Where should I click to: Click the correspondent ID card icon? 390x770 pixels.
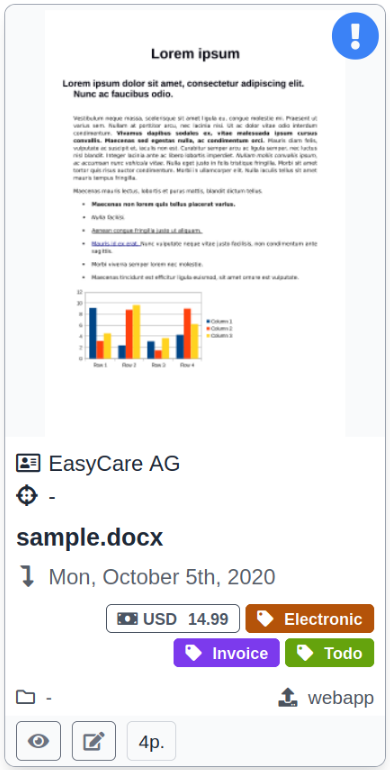[x=28, y=463]
